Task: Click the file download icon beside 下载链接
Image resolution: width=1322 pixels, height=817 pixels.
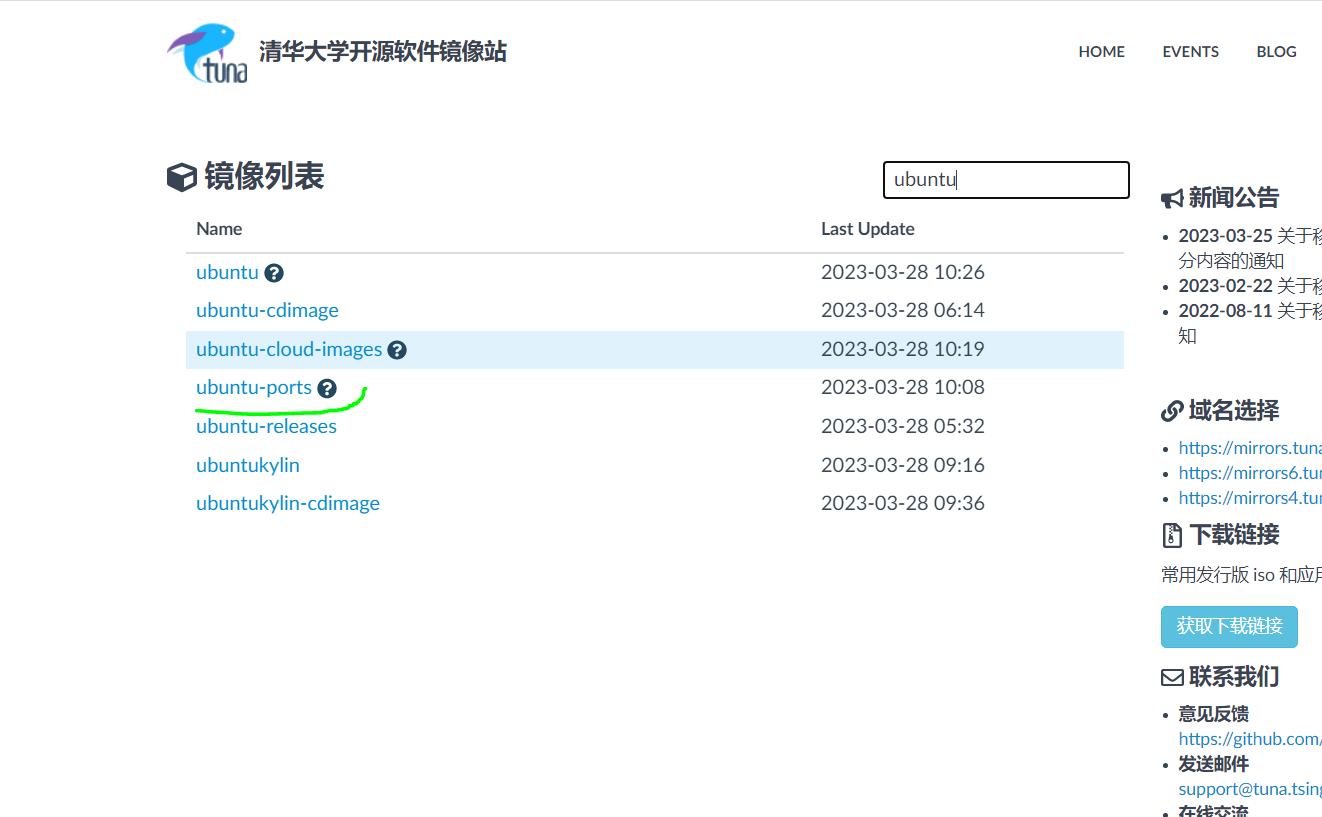Action: (x=1171, y=535)
